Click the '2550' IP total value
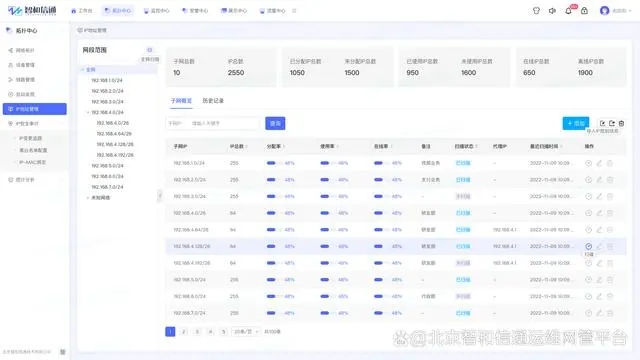 [x=236, y=73]
